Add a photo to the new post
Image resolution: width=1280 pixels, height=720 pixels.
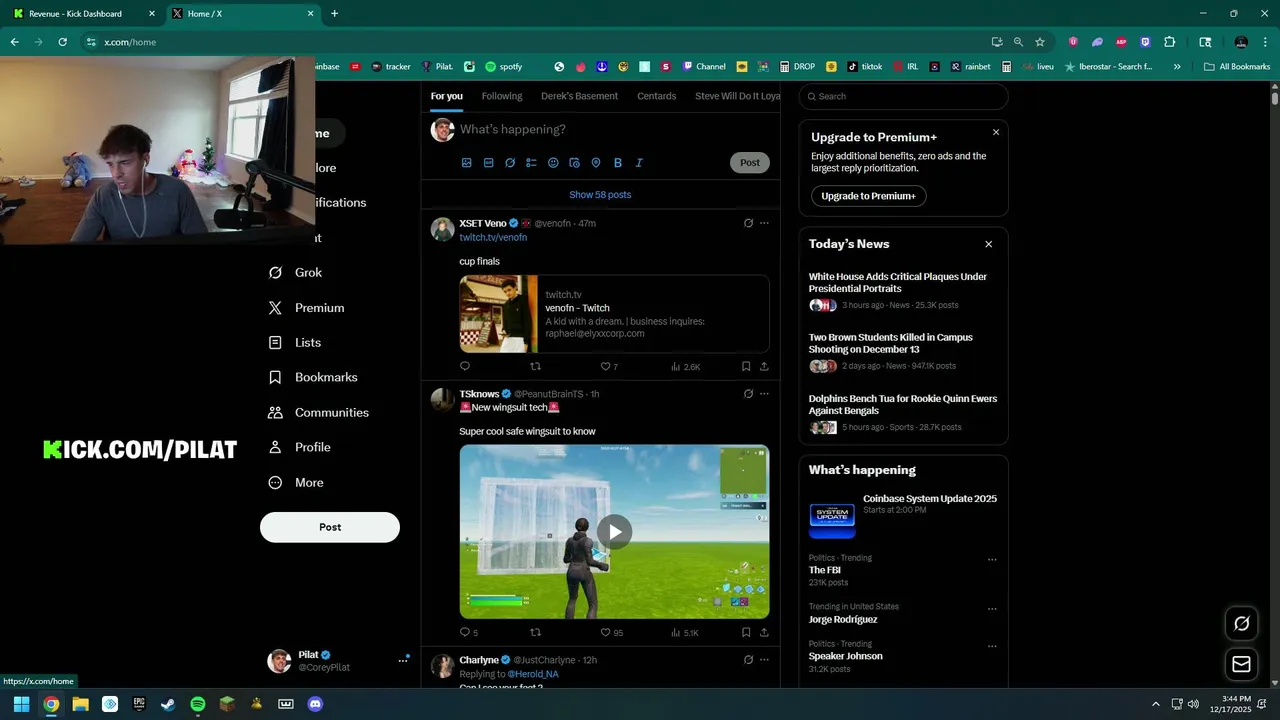pos(466,163)
